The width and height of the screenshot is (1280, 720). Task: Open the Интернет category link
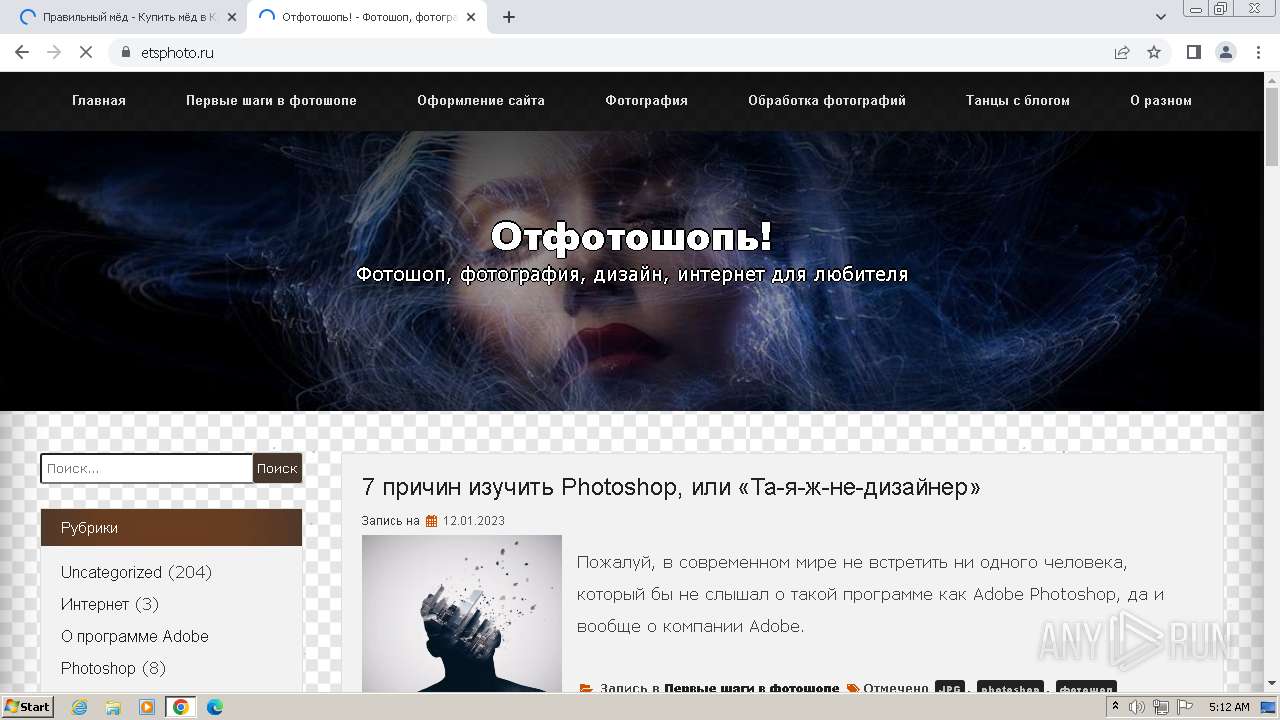point(95,604)
